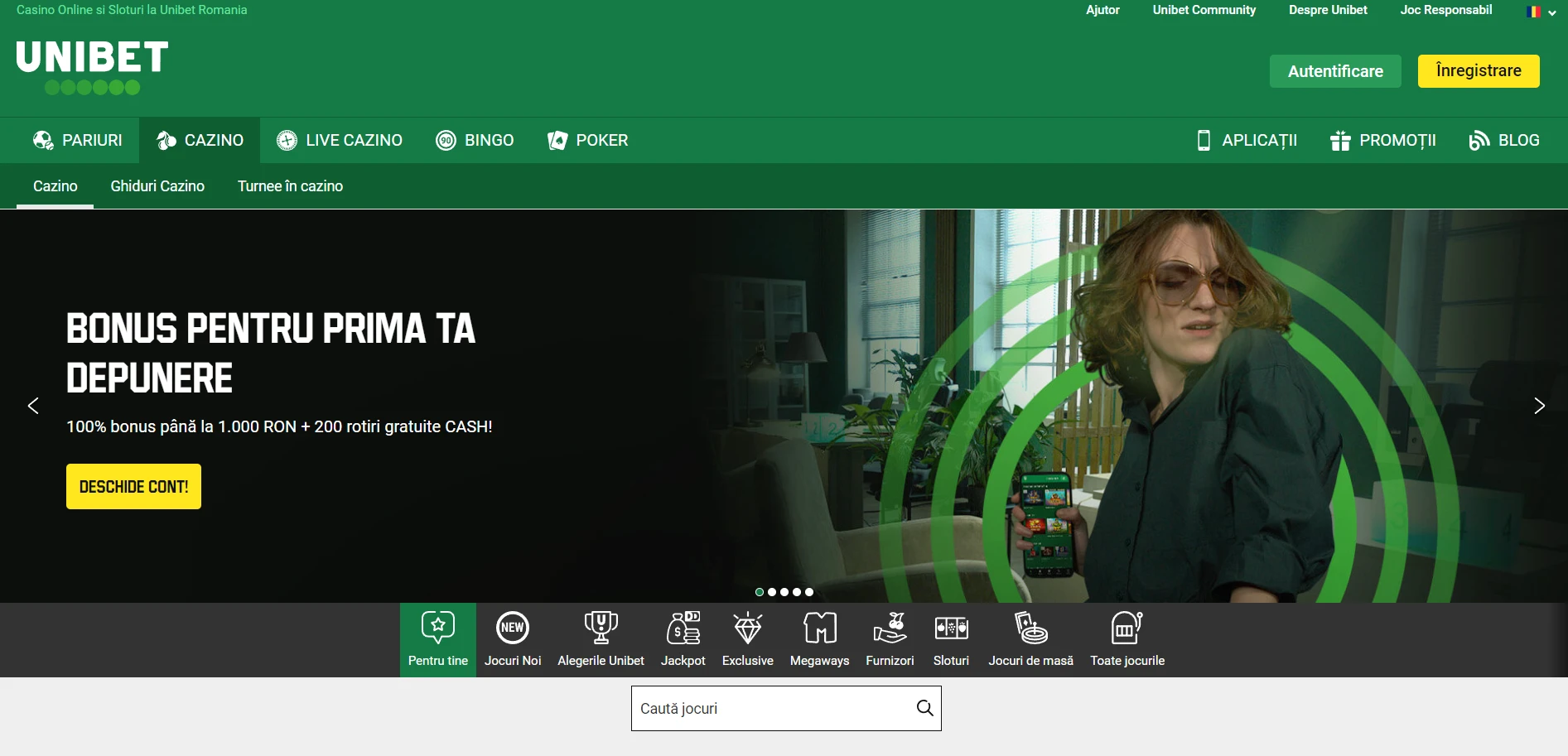Select the second carousel dot

[x=772, y=592]
